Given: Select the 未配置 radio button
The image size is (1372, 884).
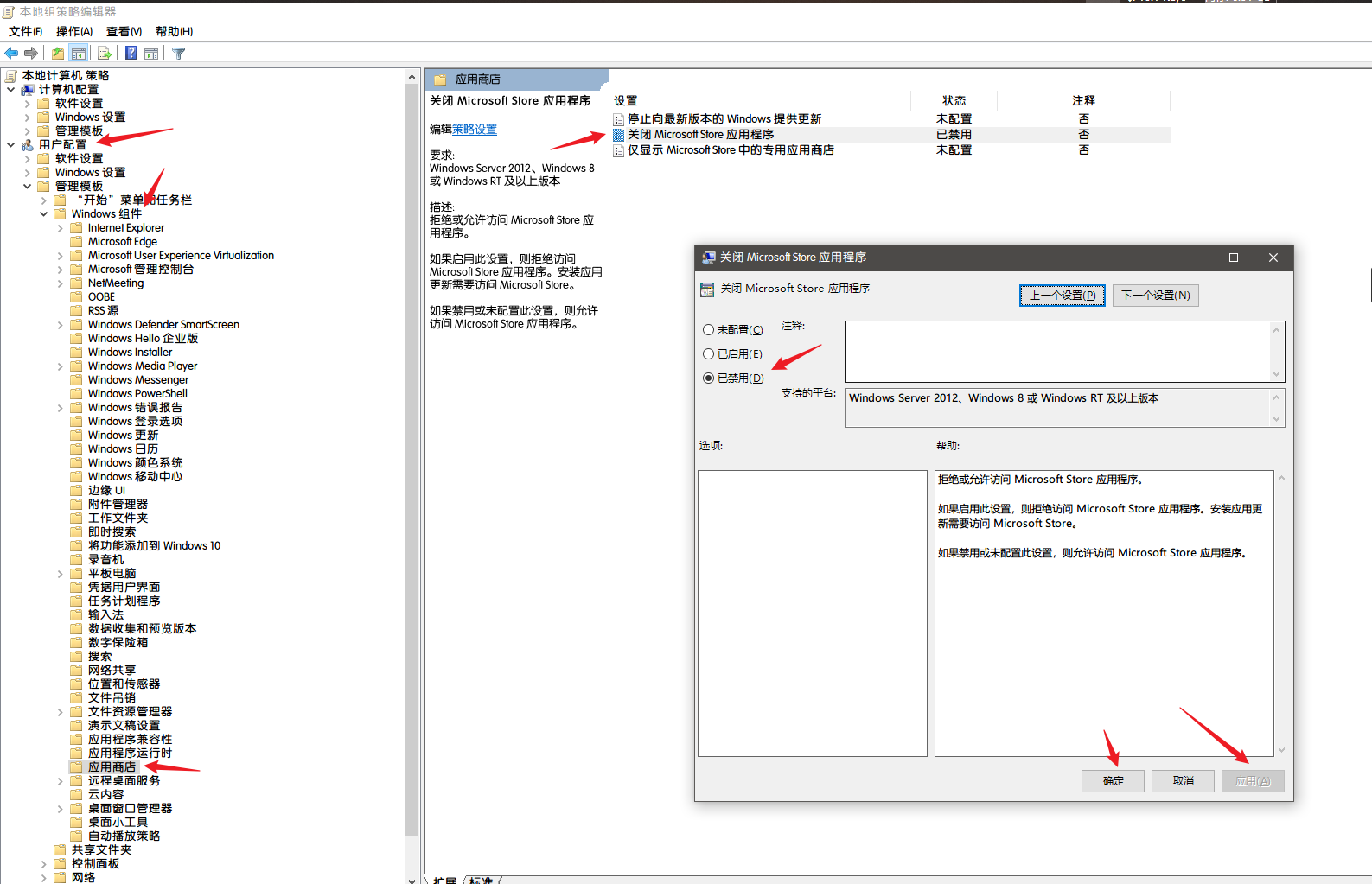Looking at the screenshot, I should (709, 330).
